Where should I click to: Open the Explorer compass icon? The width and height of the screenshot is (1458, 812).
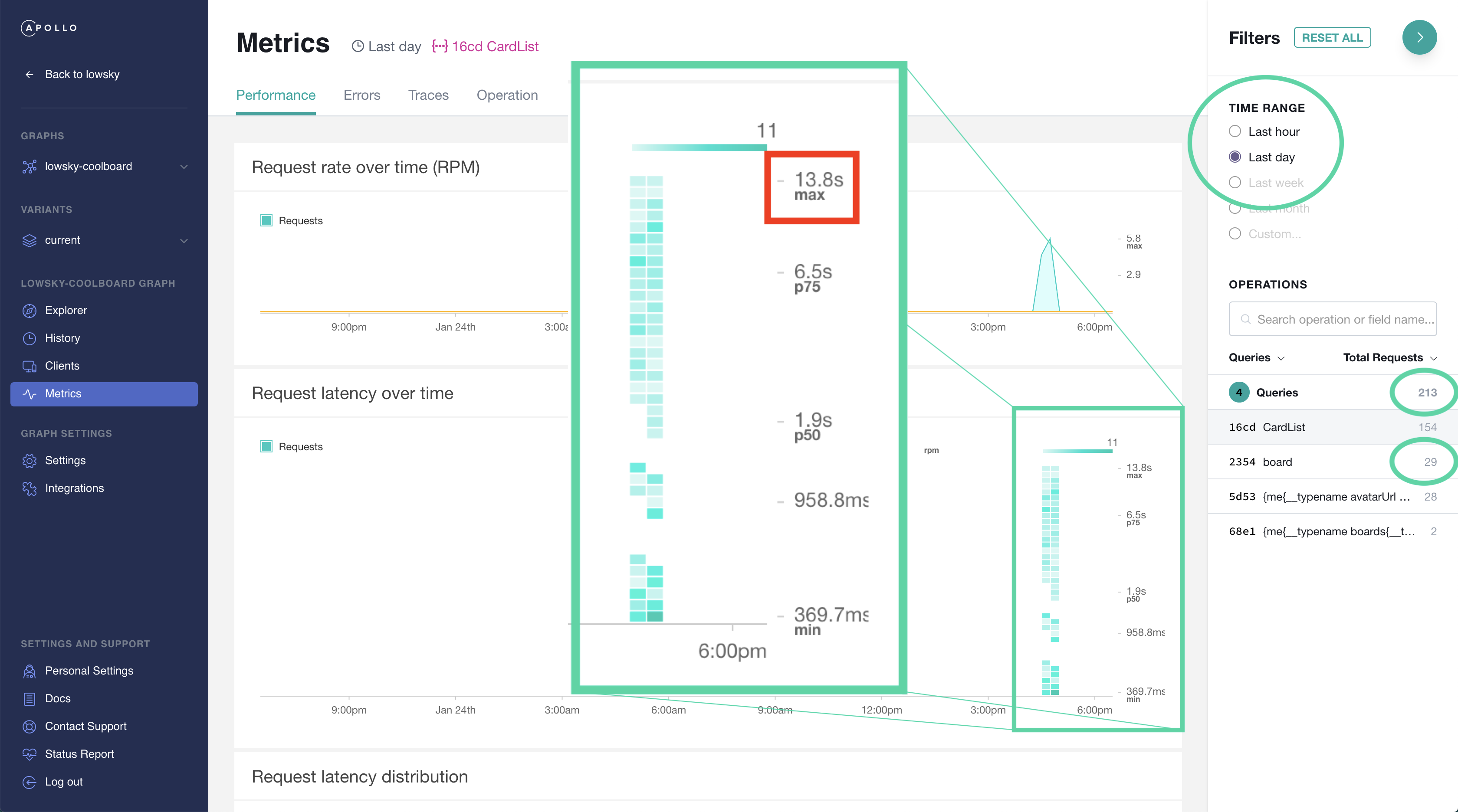[30, 311]
